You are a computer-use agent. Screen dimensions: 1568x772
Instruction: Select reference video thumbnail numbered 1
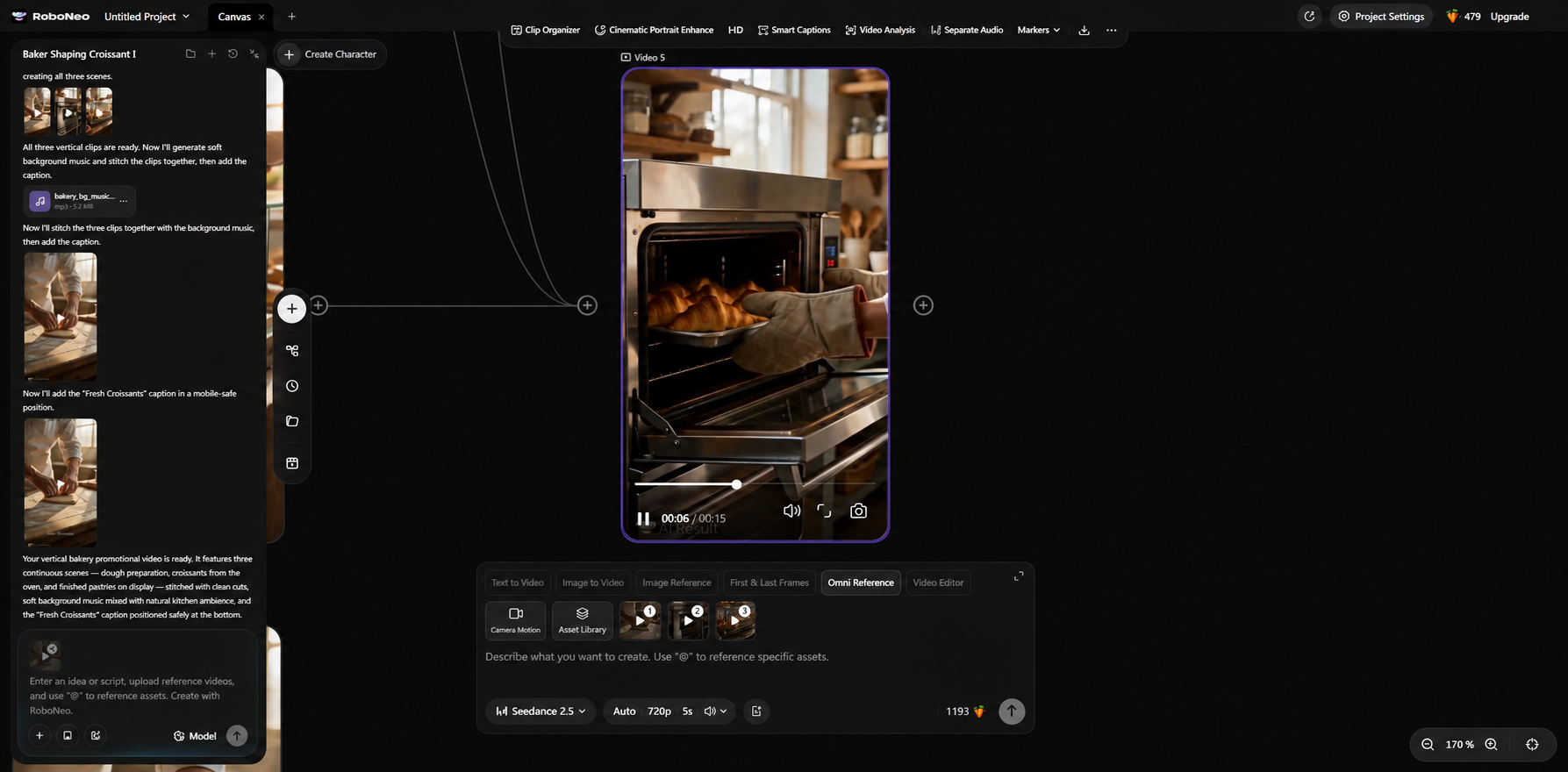tap(640, 620)
